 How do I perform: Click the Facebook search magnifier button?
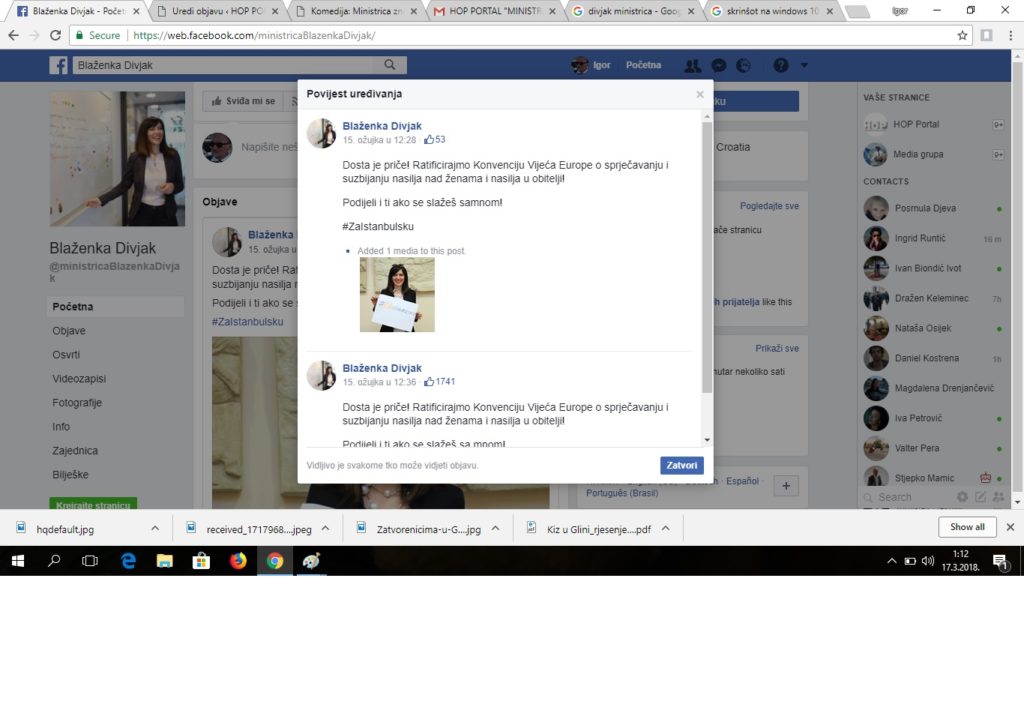[389, 65]
